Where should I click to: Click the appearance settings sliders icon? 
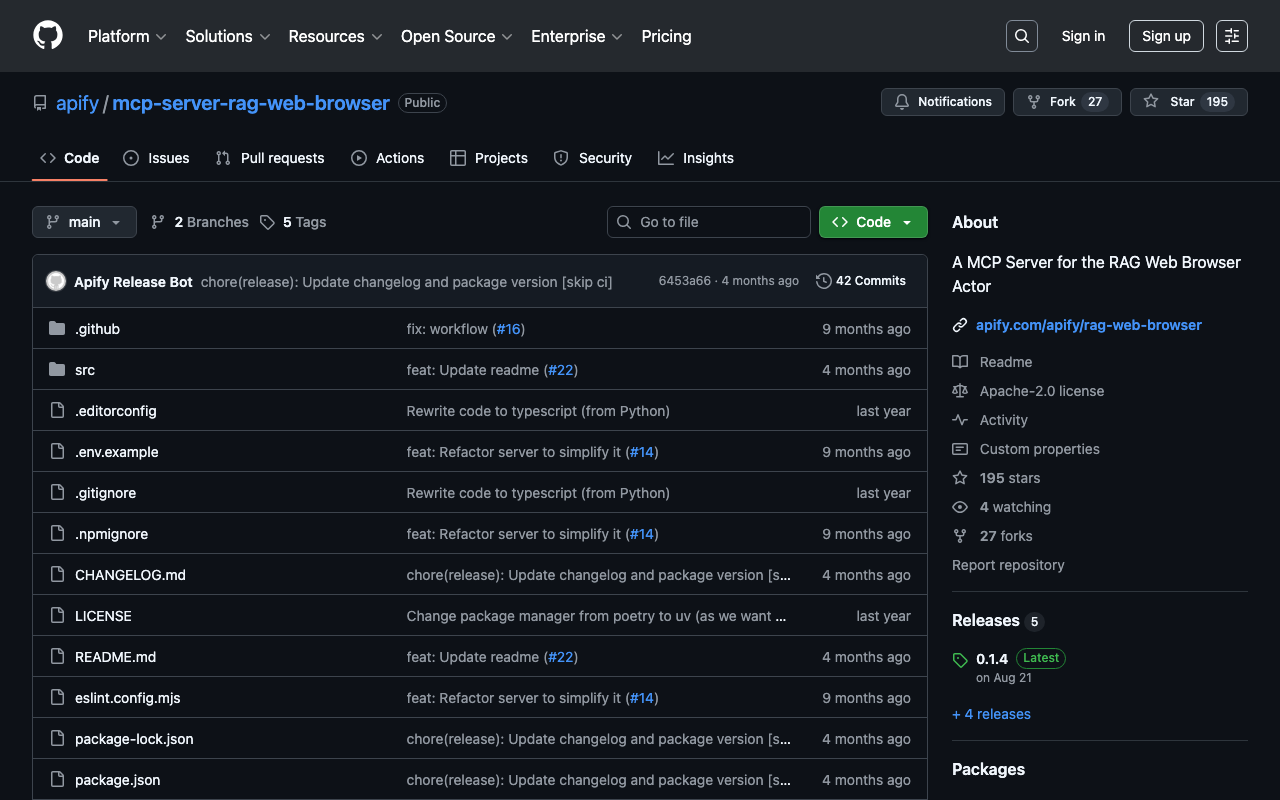pyautogui.click(x=1231, y=36)
